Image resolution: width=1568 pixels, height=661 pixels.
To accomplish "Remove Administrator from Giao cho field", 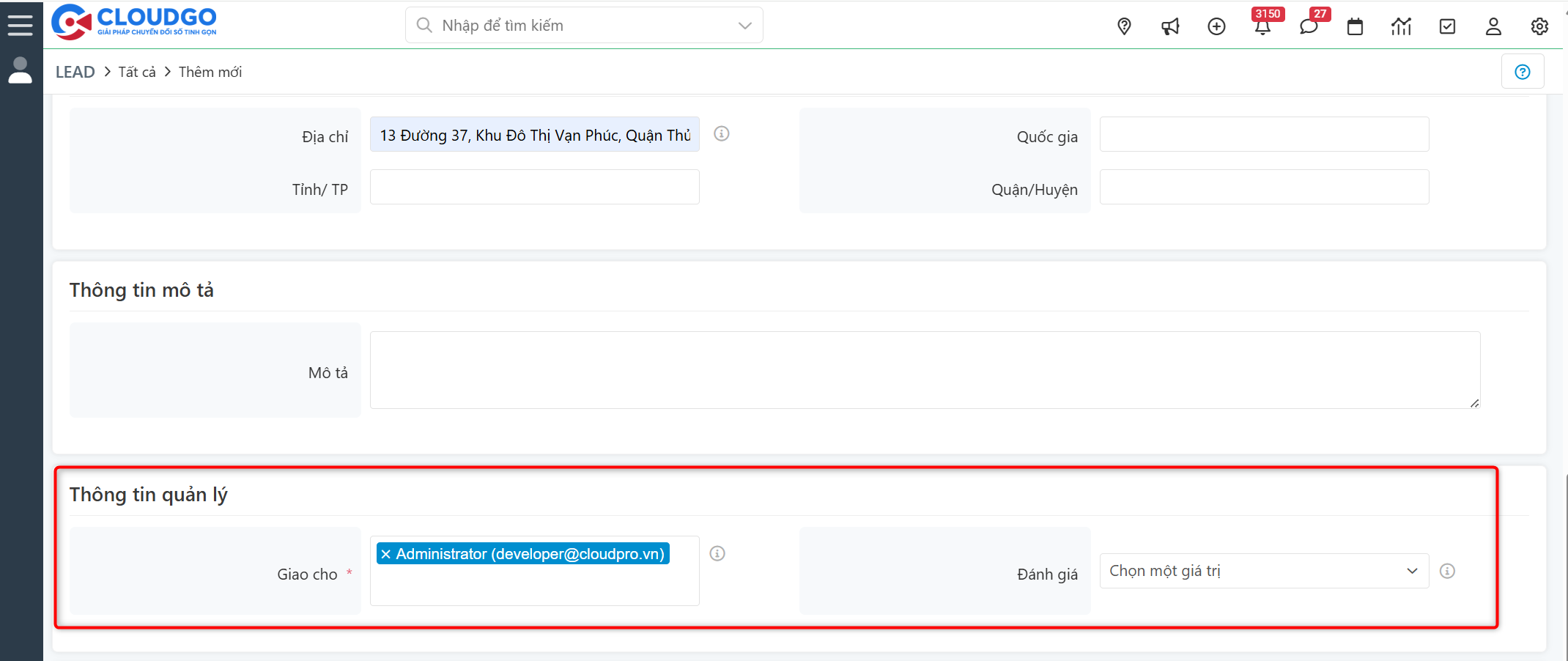I will pos(386,553).
